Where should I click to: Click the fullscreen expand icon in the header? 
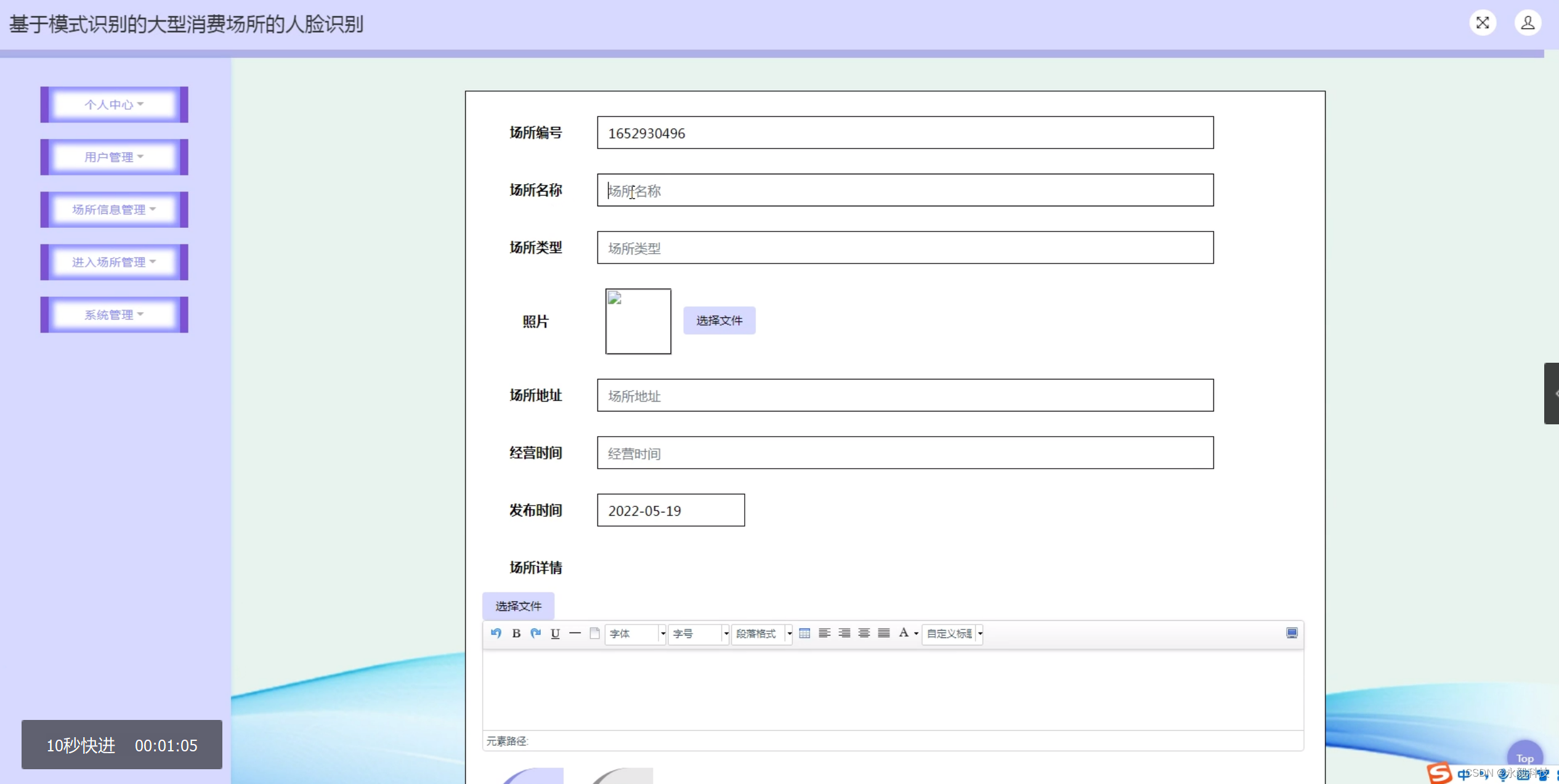pos(1483,23)
